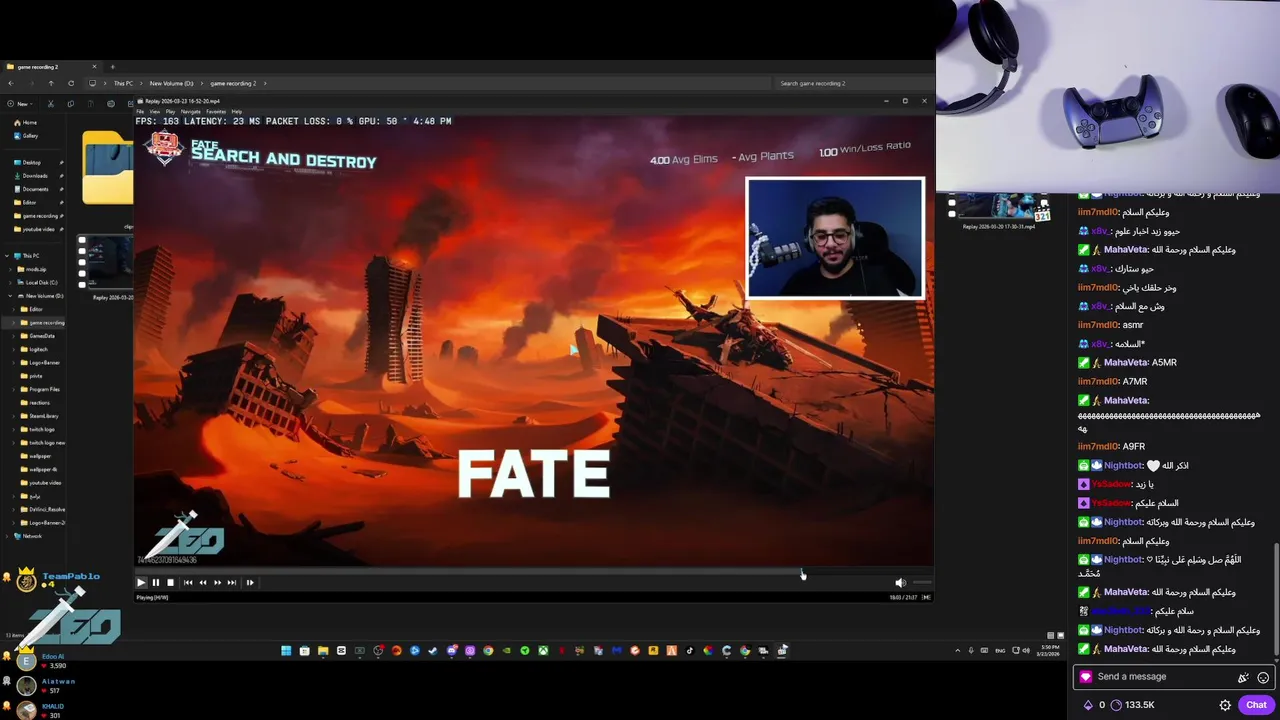Expand the Network tree node

[7, 536]
